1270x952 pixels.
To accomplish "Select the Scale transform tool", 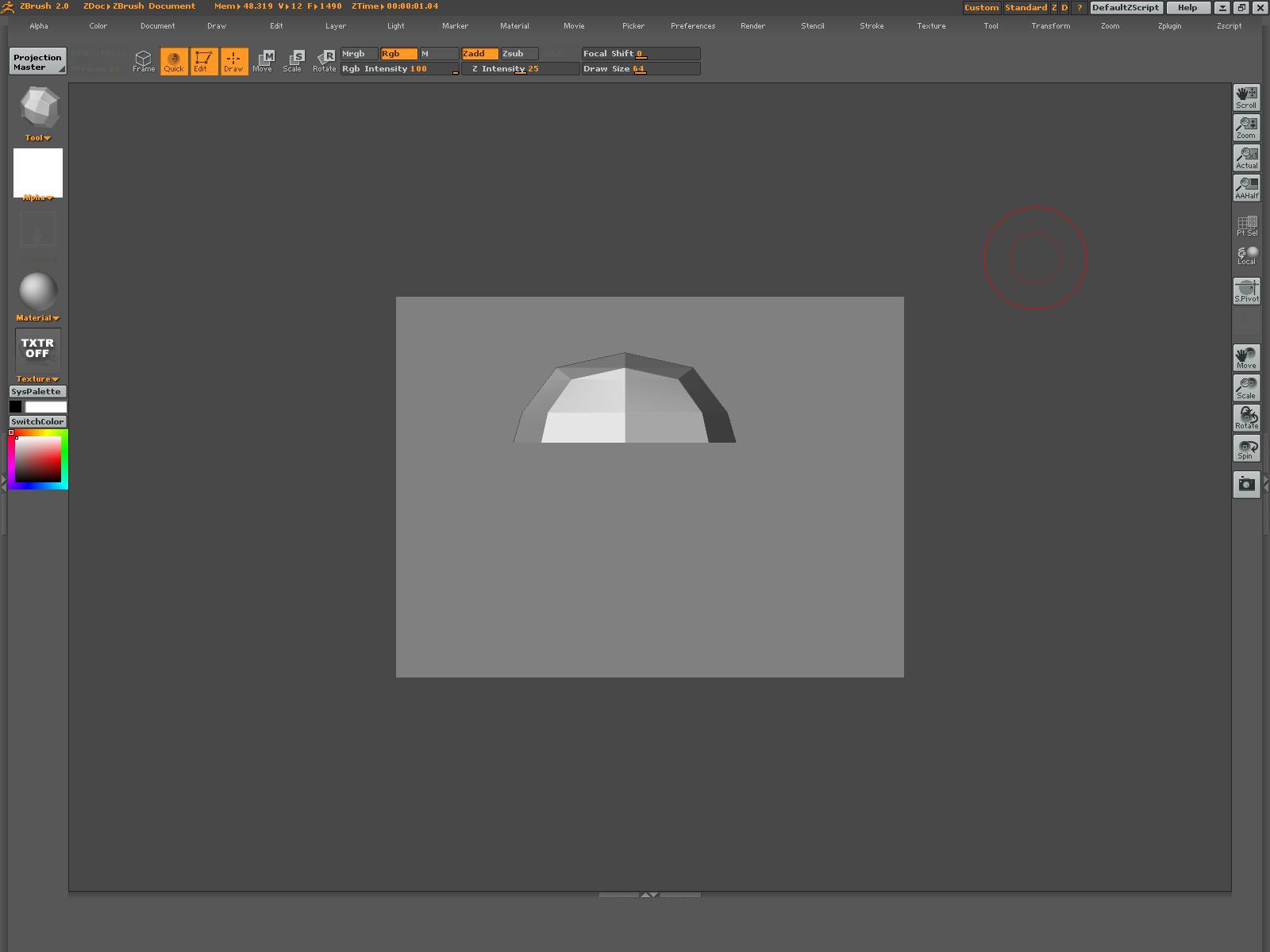I will 293,61.
